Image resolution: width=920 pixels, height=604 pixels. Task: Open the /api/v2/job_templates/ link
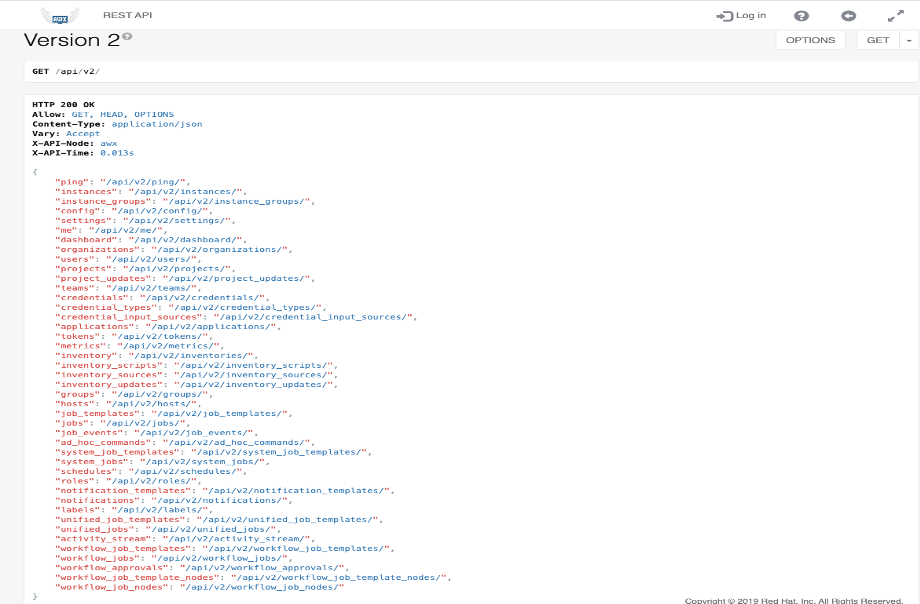pos(219,413)
